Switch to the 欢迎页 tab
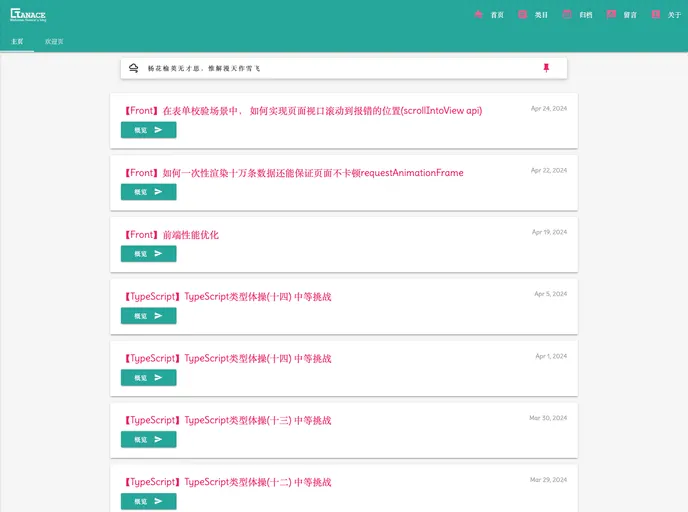 click(x=54, y=42)
